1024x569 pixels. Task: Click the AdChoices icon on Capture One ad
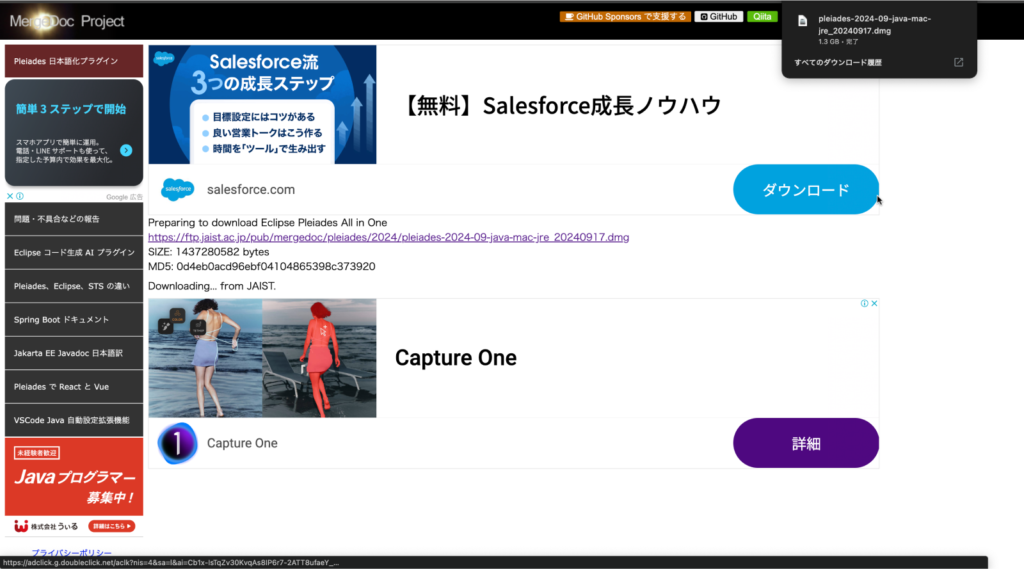864,304
